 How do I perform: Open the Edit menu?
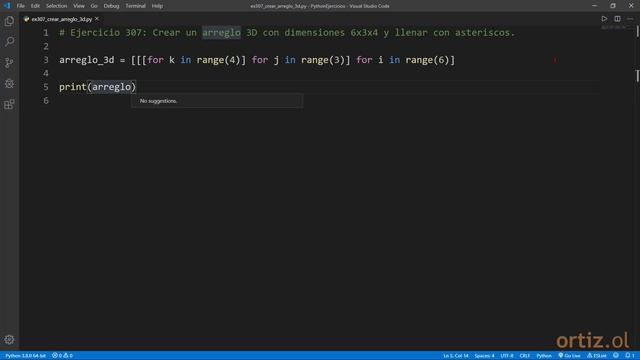[36, 6]
